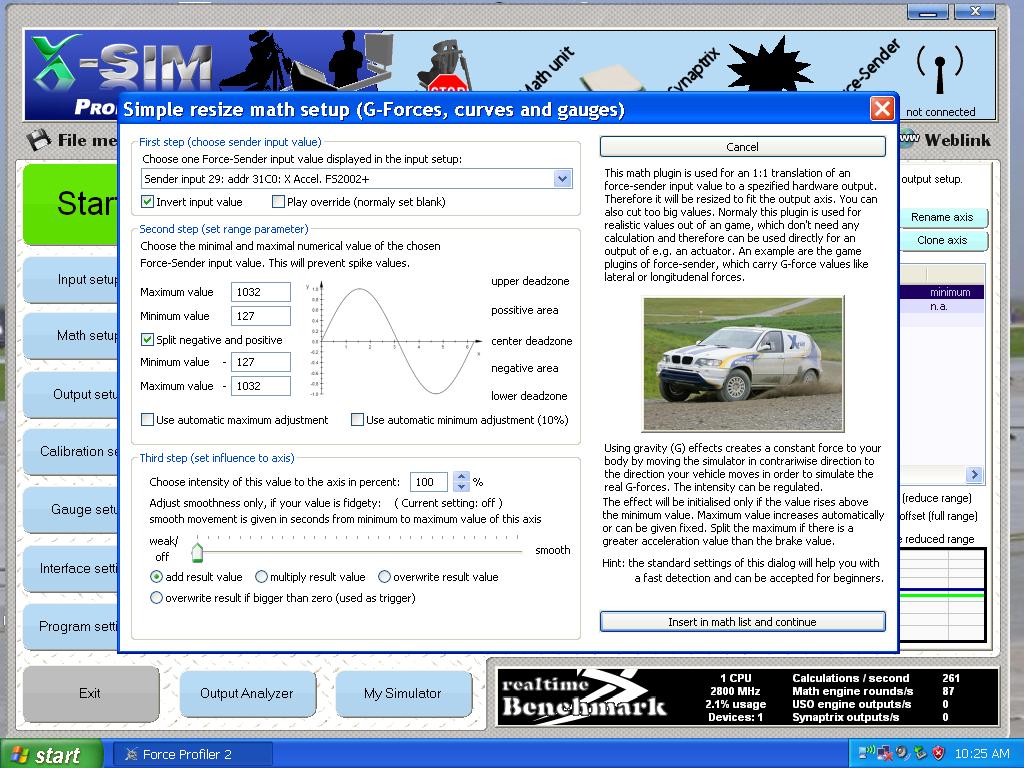Viewport: 1024px width, 768px height.
Task: Click the rally car thumbnail image
Action: pos(743,364)
